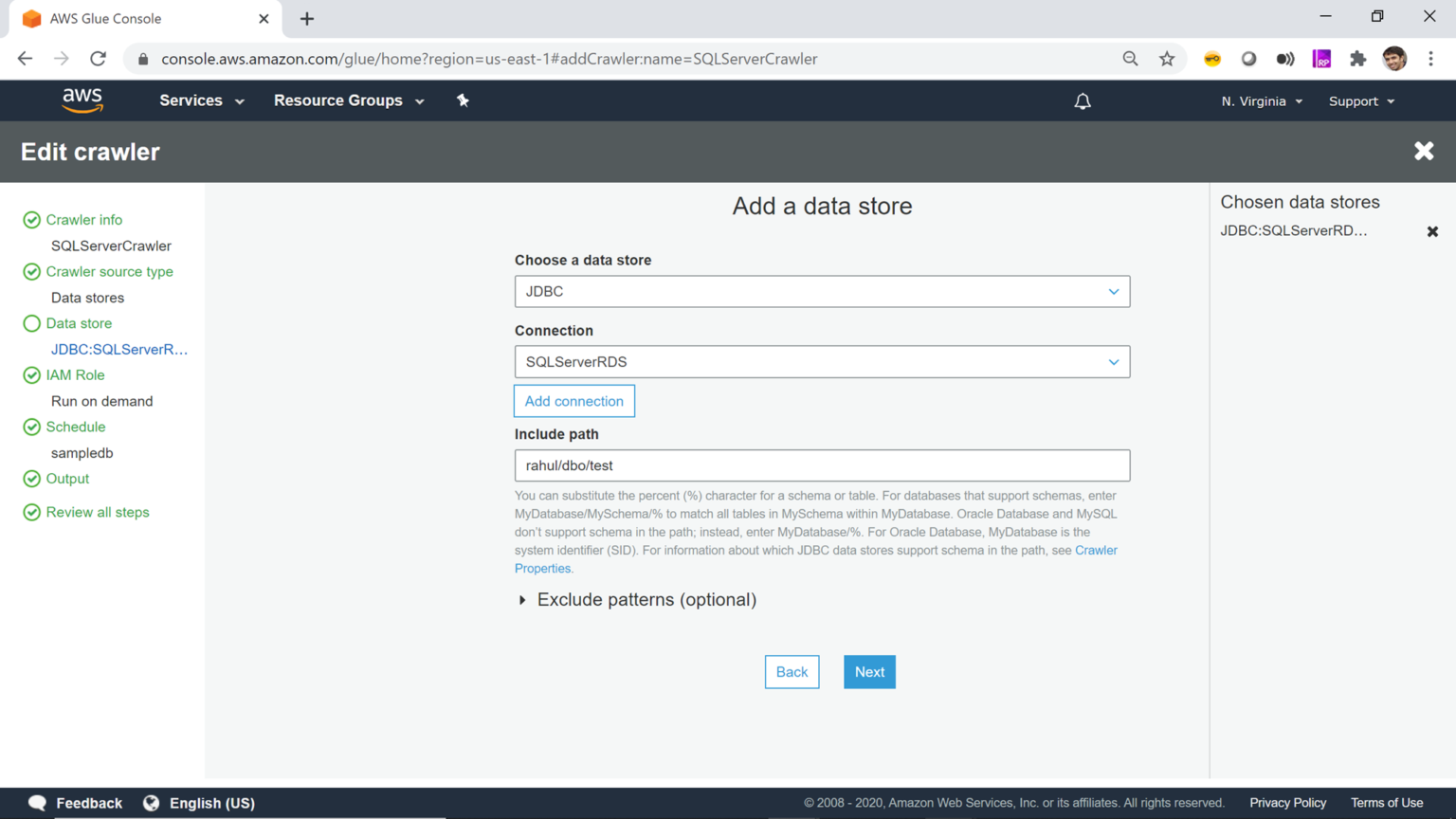Viewport: 1456px width, 819px height.
Task: Bookmark the page with the star icon
Action: 1167,58
